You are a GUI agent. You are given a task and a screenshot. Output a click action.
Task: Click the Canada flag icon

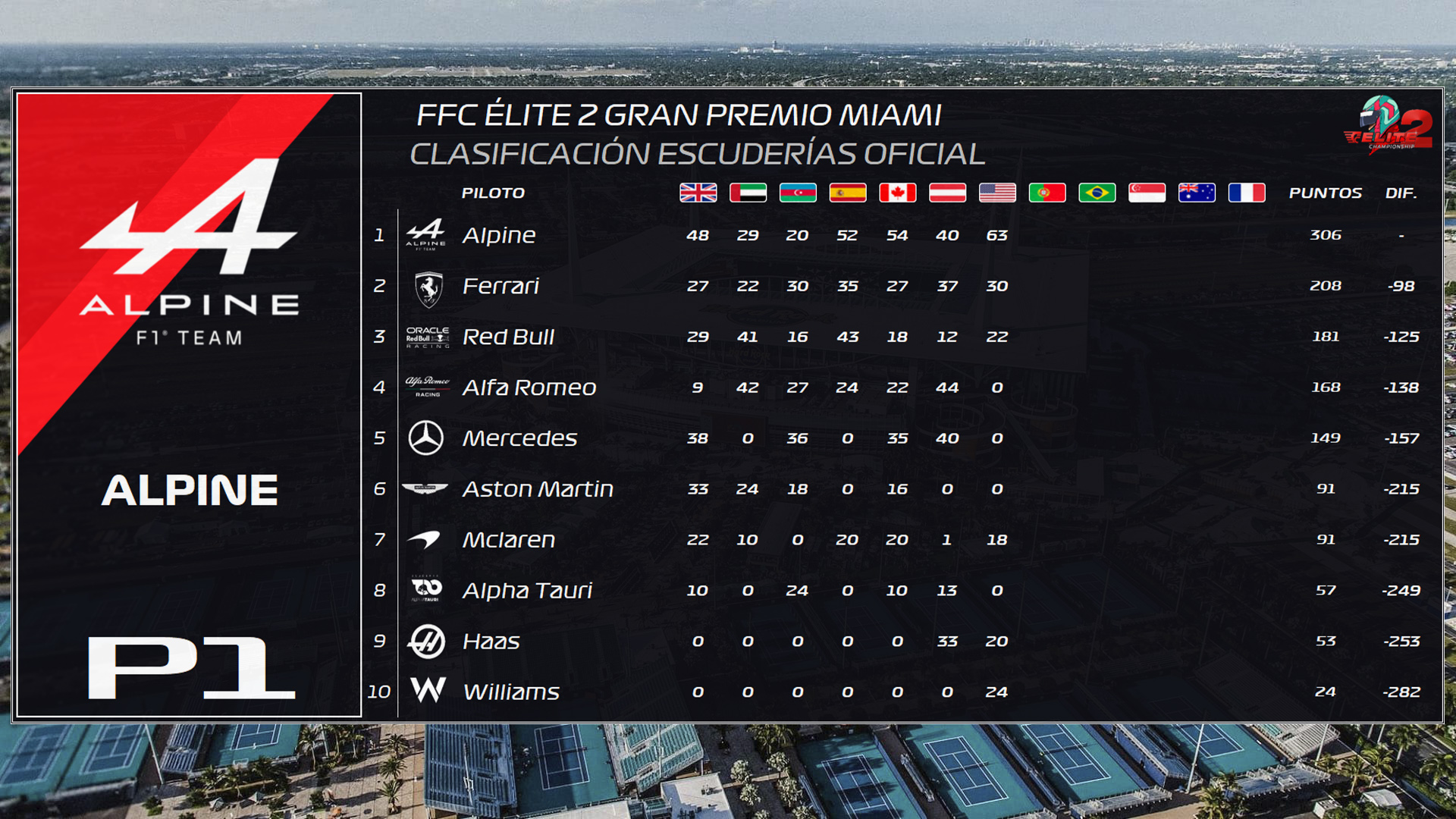897,193
